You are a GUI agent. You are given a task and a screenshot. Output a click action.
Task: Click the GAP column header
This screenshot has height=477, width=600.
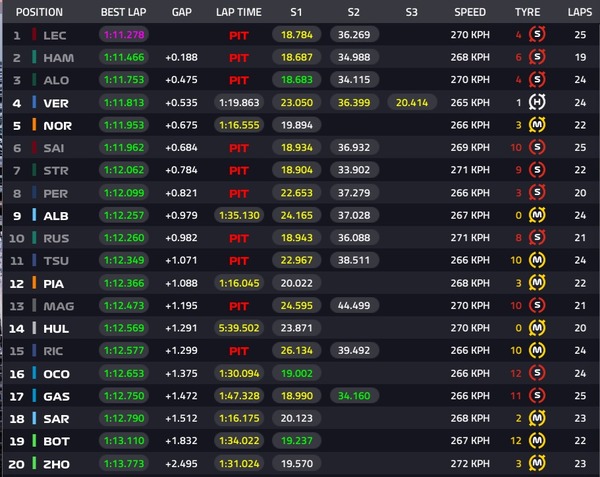point(181,12)
